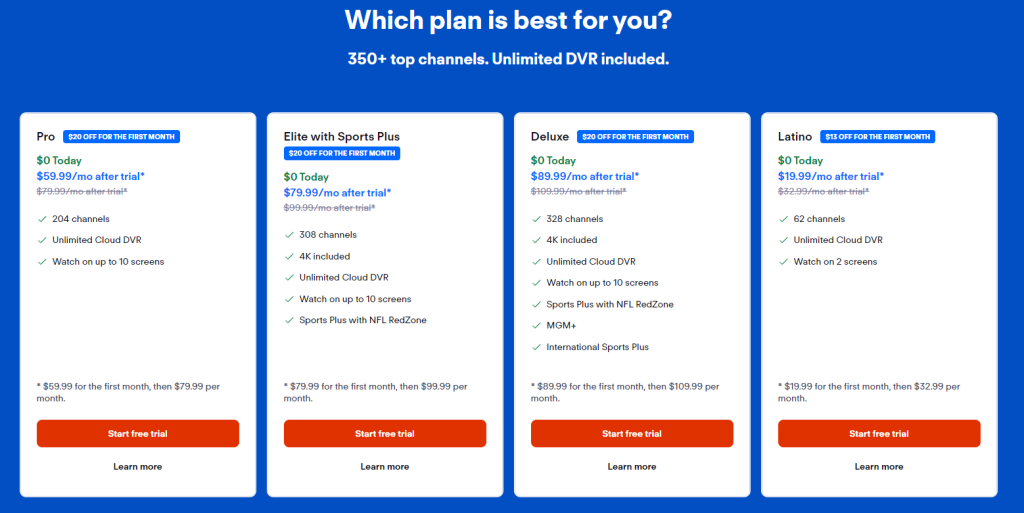Click the Deluxe $20 off first month badge

click(x=635, y=136)
